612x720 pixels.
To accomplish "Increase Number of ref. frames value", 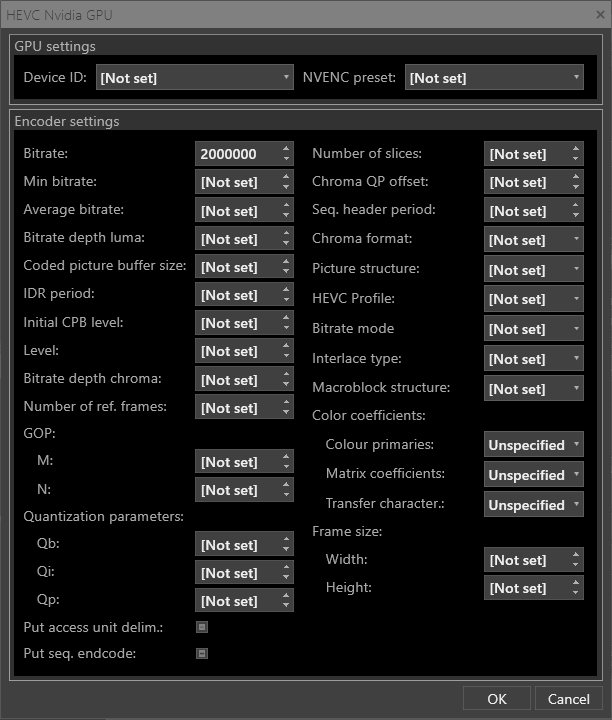I will tap(286, 401).
